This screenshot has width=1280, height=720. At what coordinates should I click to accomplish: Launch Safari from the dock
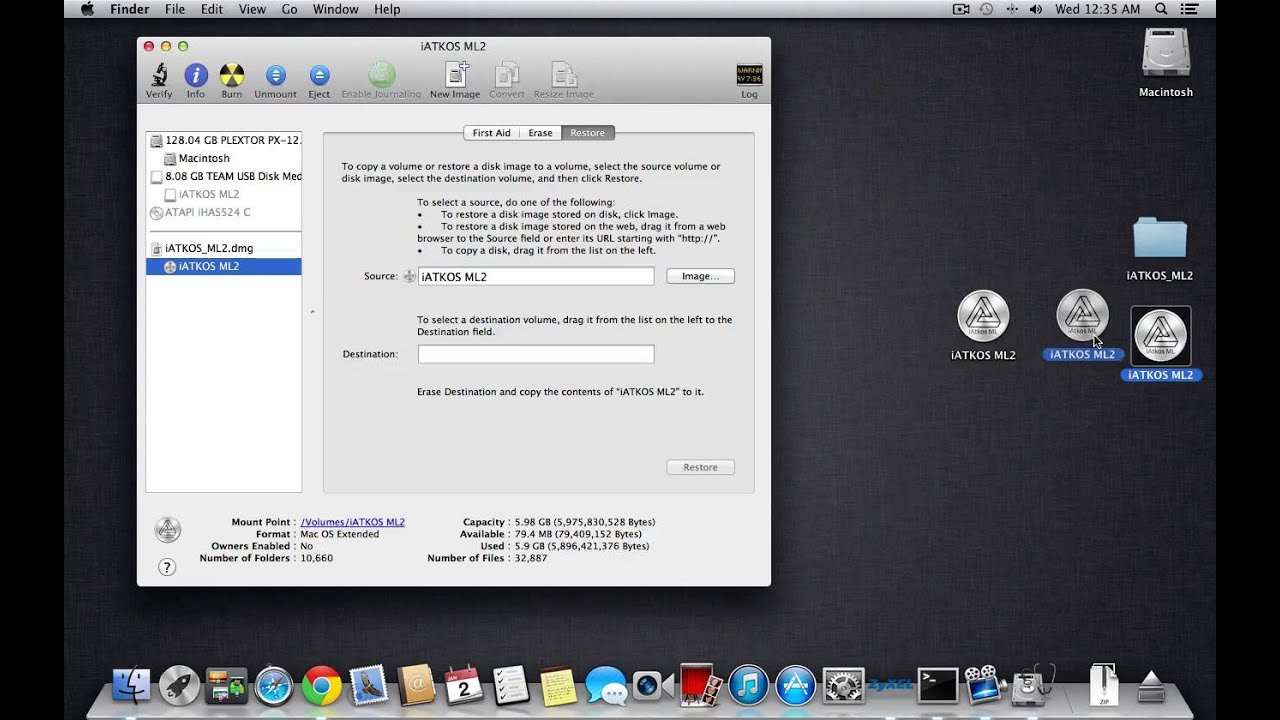tap(273, 685)
